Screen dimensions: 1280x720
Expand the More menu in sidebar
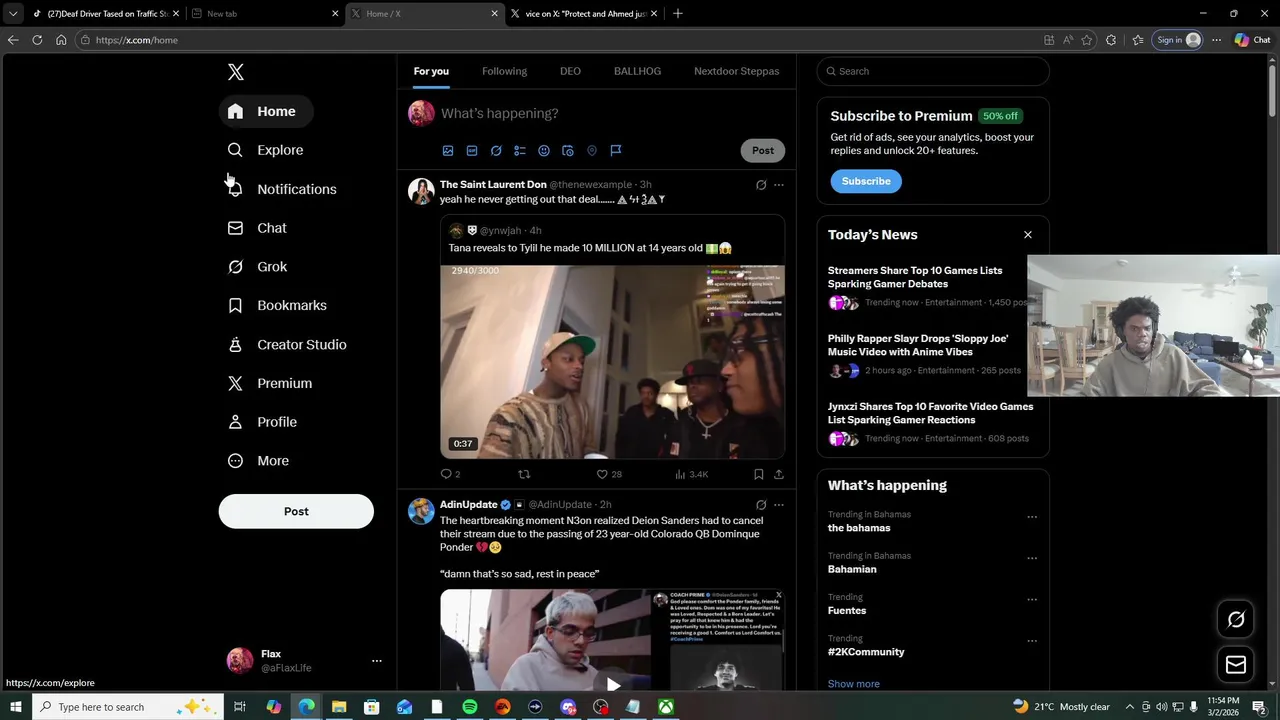point(258,461)
